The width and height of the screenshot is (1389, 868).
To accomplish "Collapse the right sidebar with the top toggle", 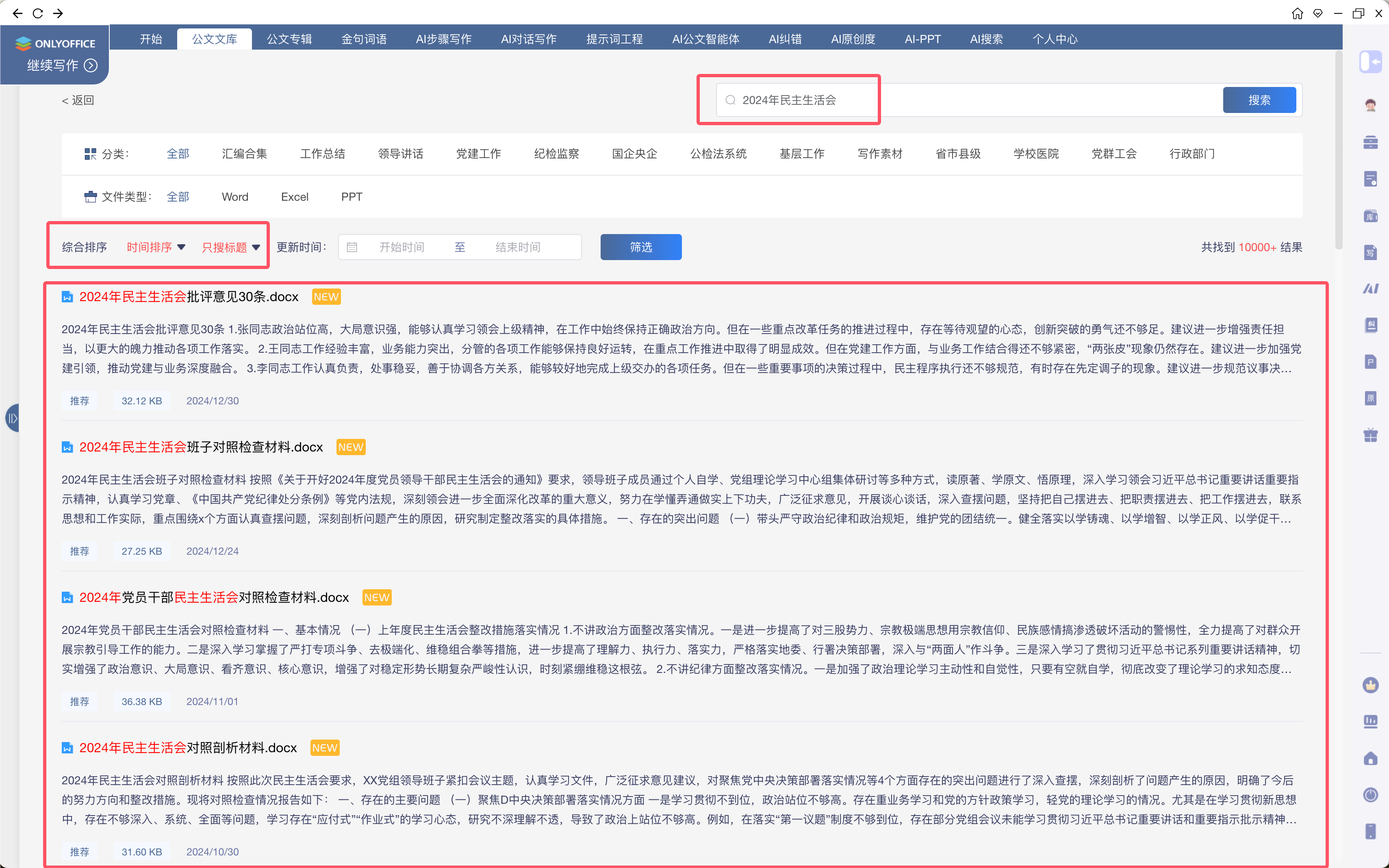I will click(x=1371, y=61).
